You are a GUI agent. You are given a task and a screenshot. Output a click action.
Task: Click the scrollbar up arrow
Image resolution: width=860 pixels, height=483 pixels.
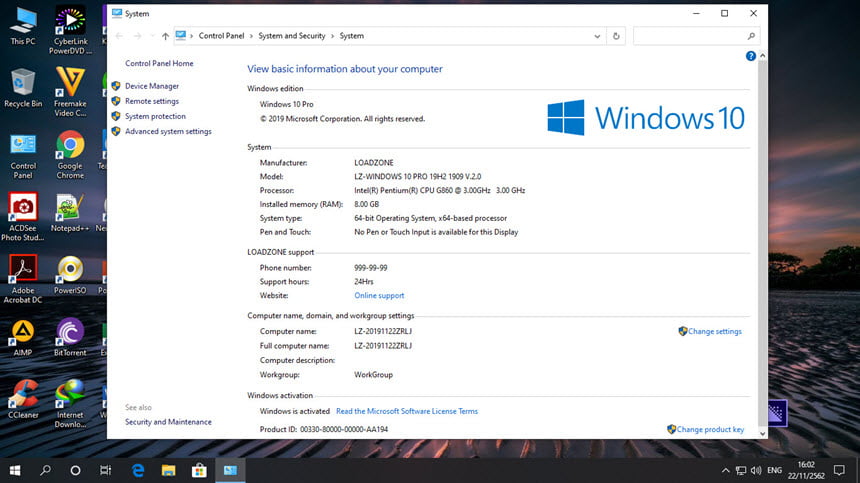[762, 56]
